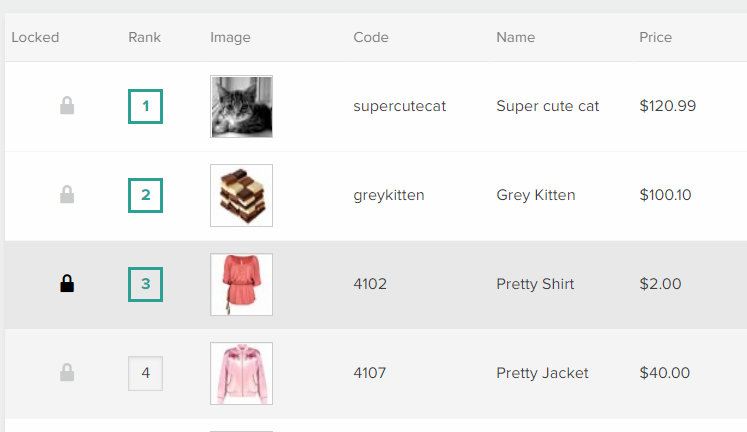Sort by the Name column header
747x432 pixels.
[515, 37]
